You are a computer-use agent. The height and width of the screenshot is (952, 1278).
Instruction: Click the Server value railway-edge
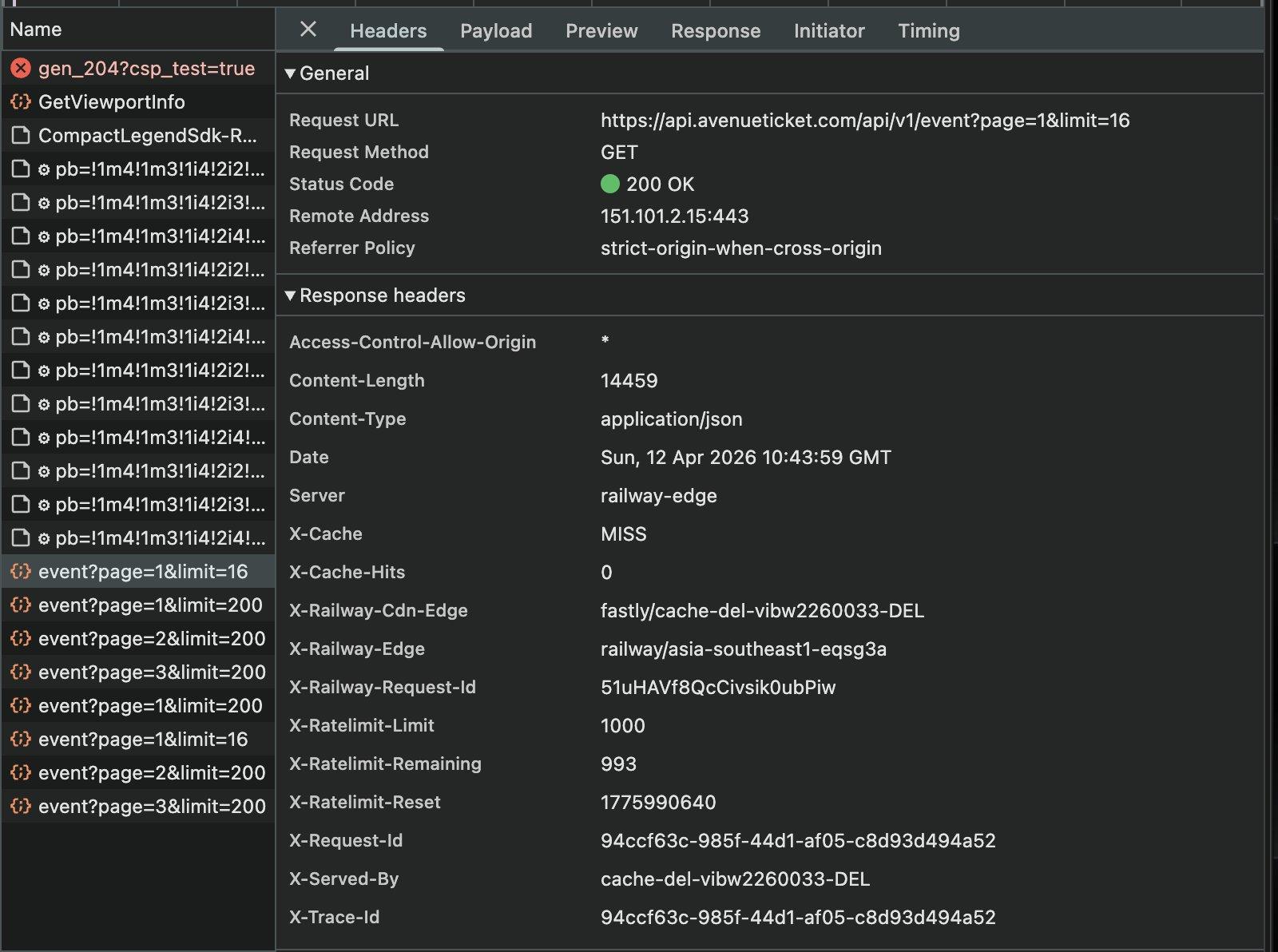[659, 496]
